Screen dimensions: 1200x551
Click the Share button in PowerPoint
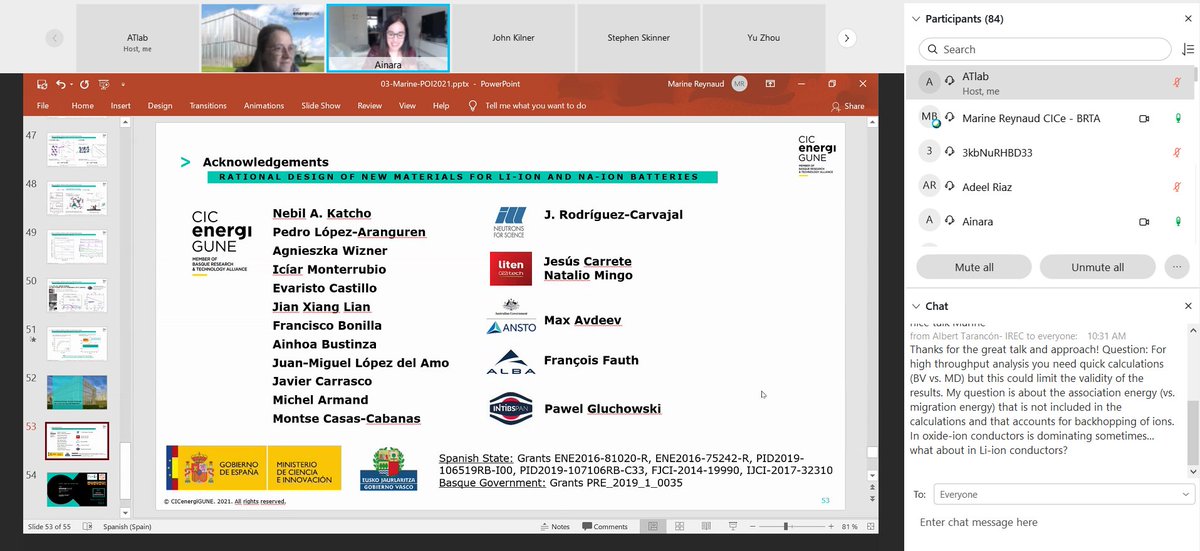pos(848,106)
